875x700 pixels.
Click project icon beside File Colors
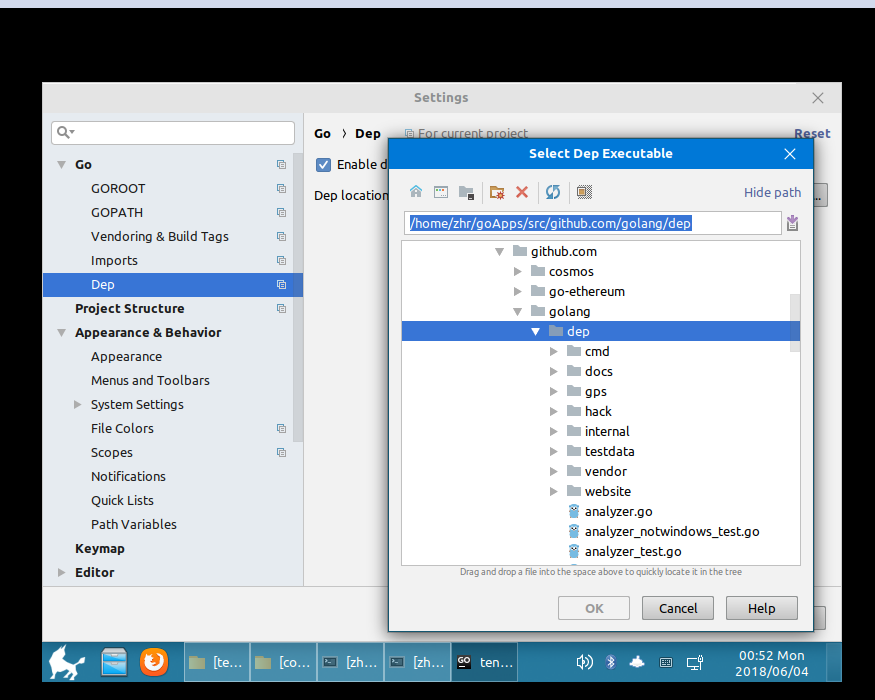click(281, 429)
